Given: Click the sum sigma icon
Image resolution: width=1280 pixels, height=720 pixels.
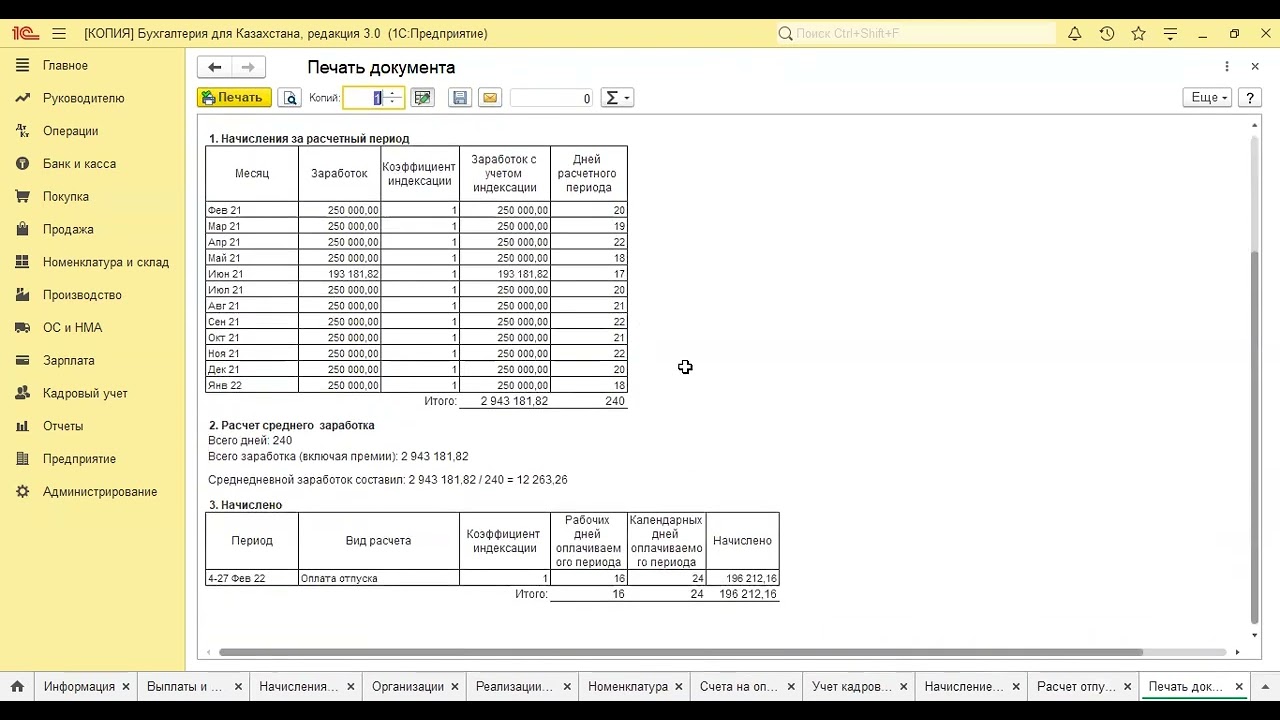Looking at the screenshot, I should pyautogui.click(x=612, y=98).
